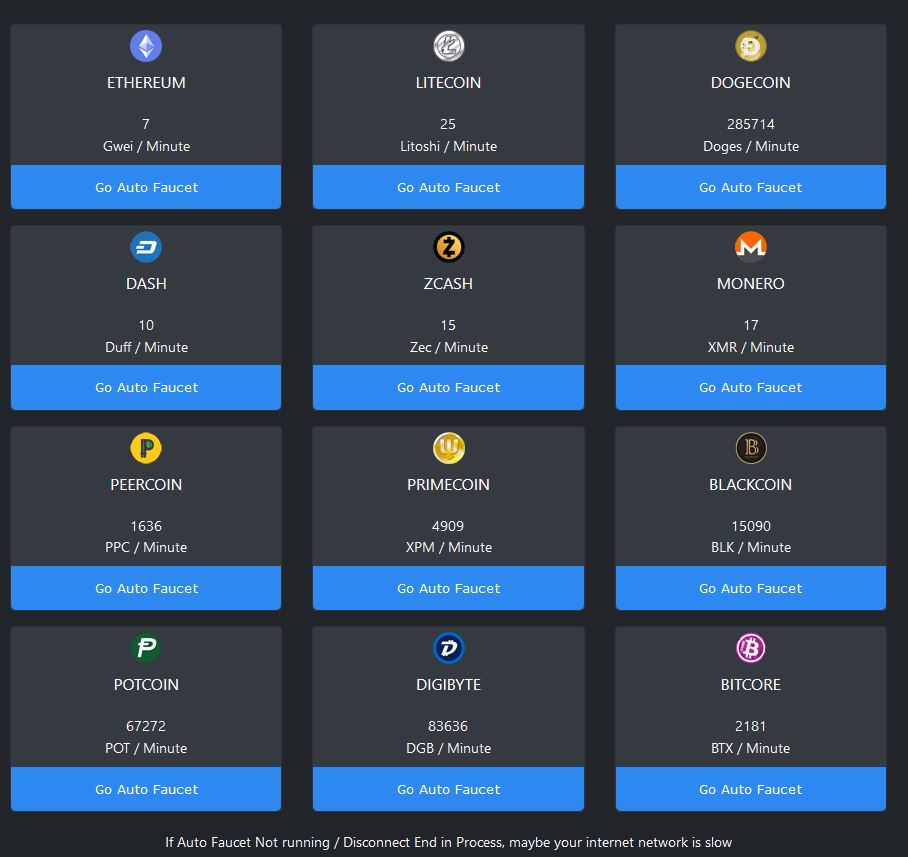
Task: Select the MONERO card title
Action: [750, 284]
